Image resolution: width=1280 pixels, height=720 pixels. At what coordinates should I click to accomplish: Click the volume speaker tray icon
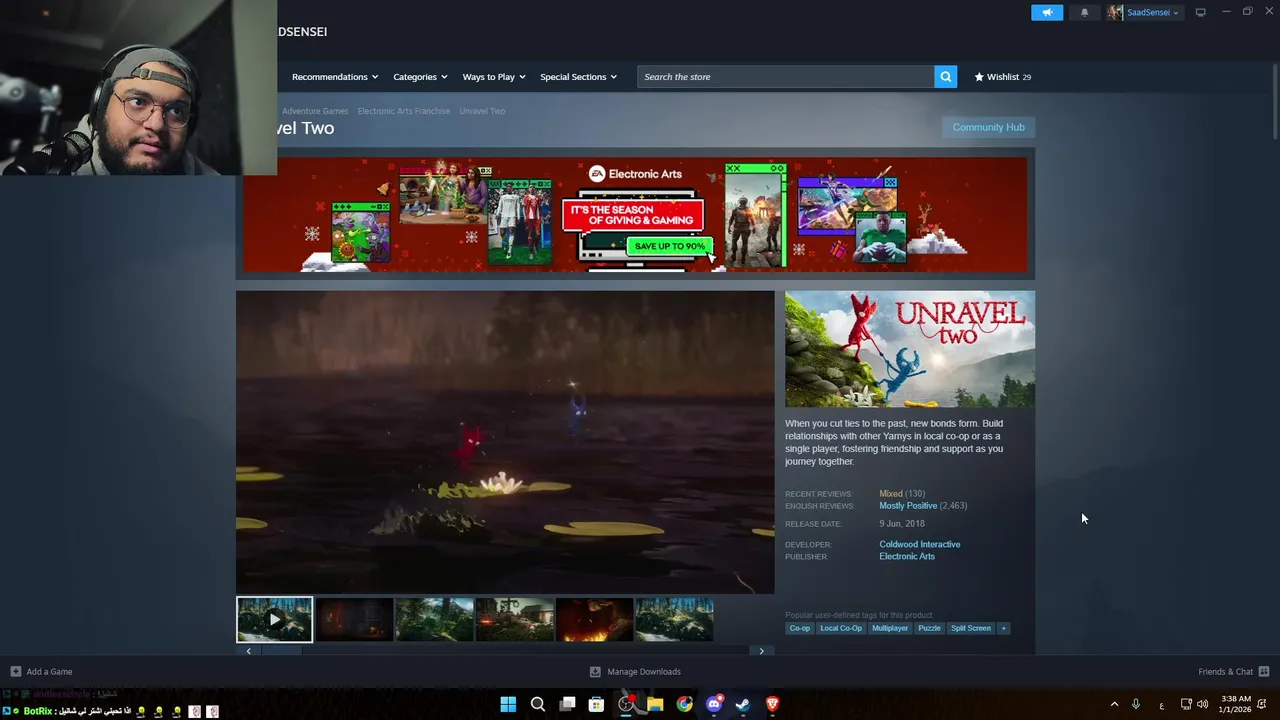pos(1202,704)
